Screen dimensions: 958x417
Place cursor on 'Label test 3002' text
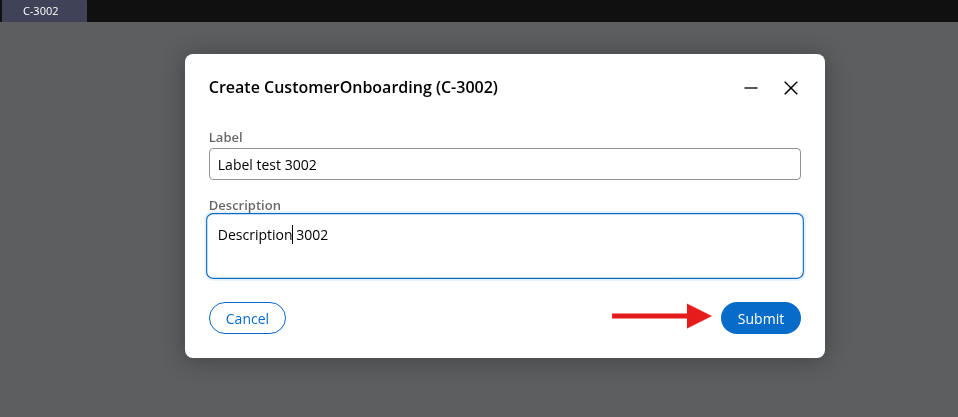pyautogui.click(x=267, y=165)
